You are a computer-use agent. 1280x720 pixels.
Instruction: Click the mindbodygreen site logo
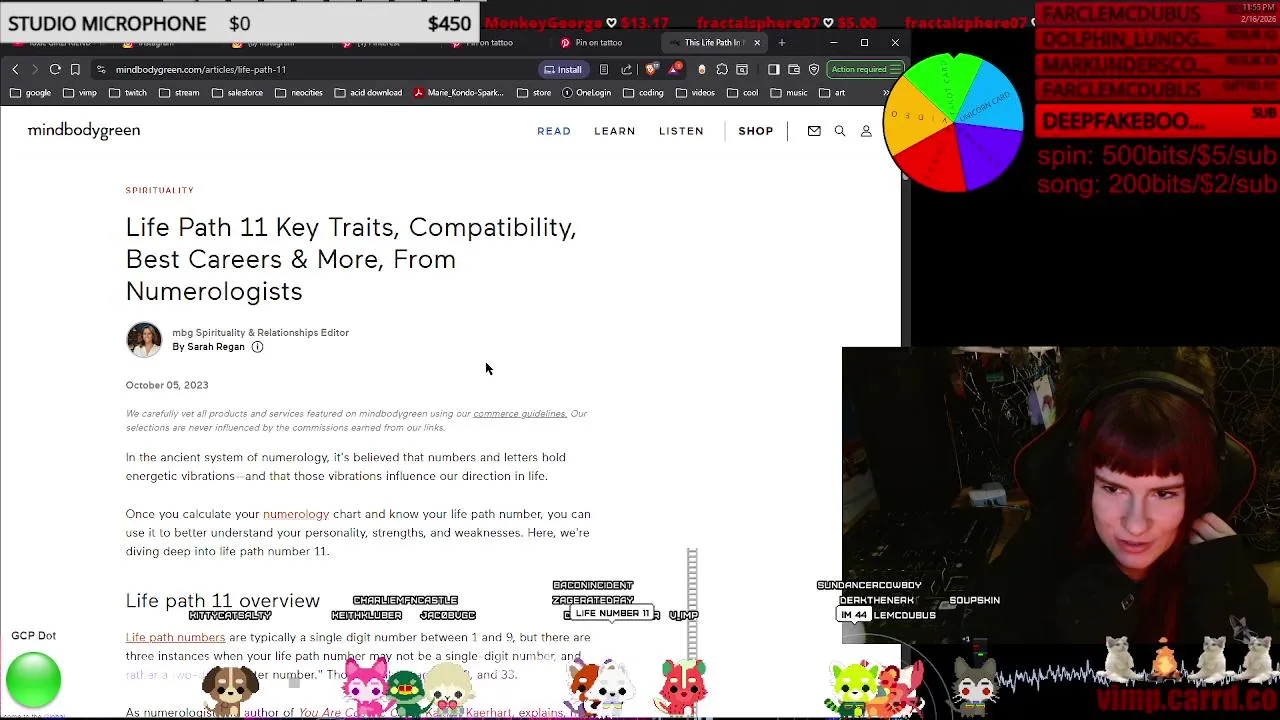pos(84,130)
